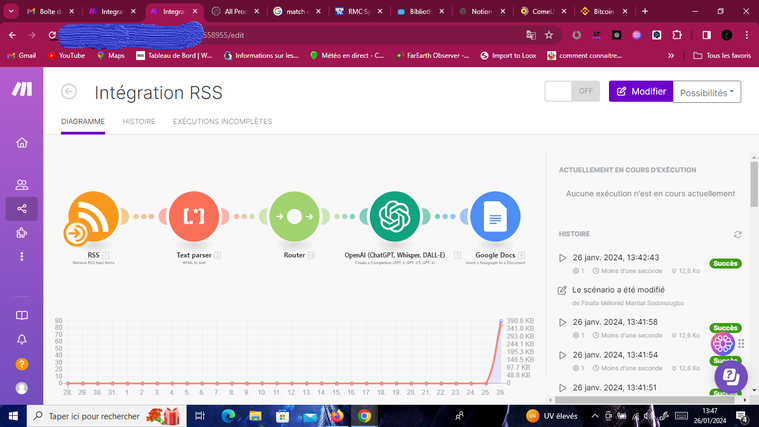Open Firefox from taskbar
The height and width of the screenshot is (427, 759).
pos(337,416)
